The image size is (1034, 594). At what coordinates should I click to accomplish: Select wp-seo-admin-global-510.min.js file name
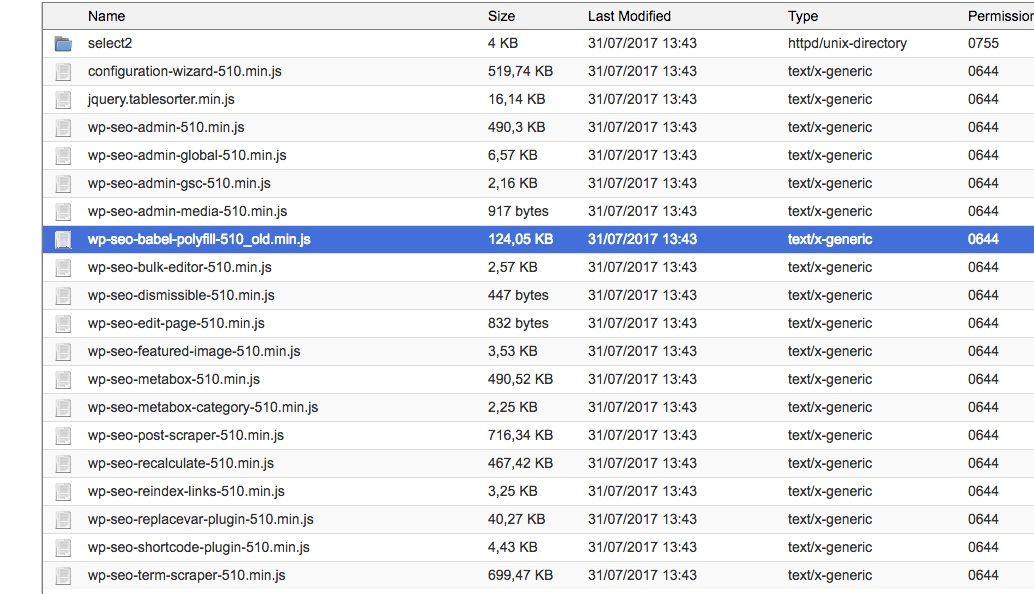(x=187, y=156)
